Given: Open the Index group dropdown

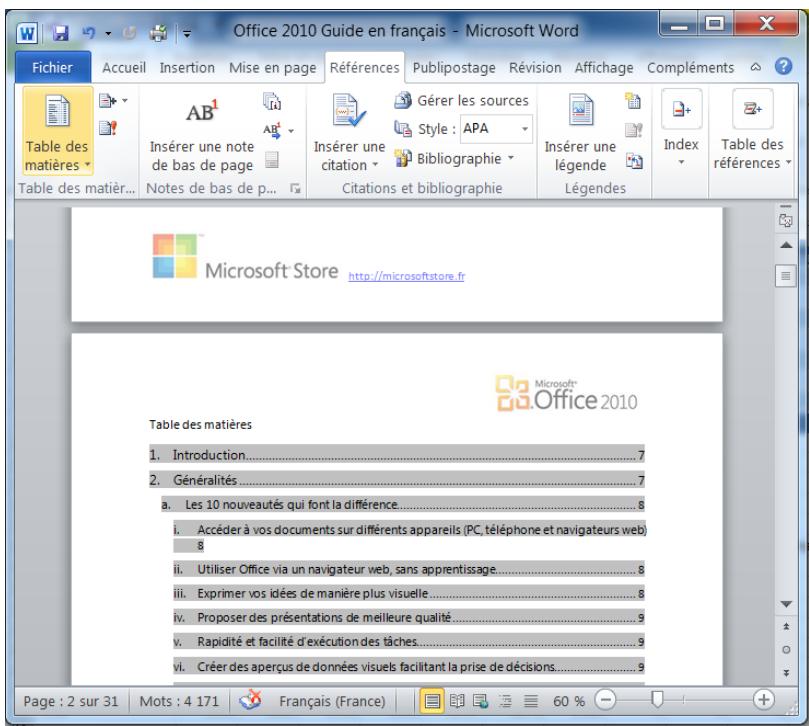Looking at the screenshot, I should [681, 129].
